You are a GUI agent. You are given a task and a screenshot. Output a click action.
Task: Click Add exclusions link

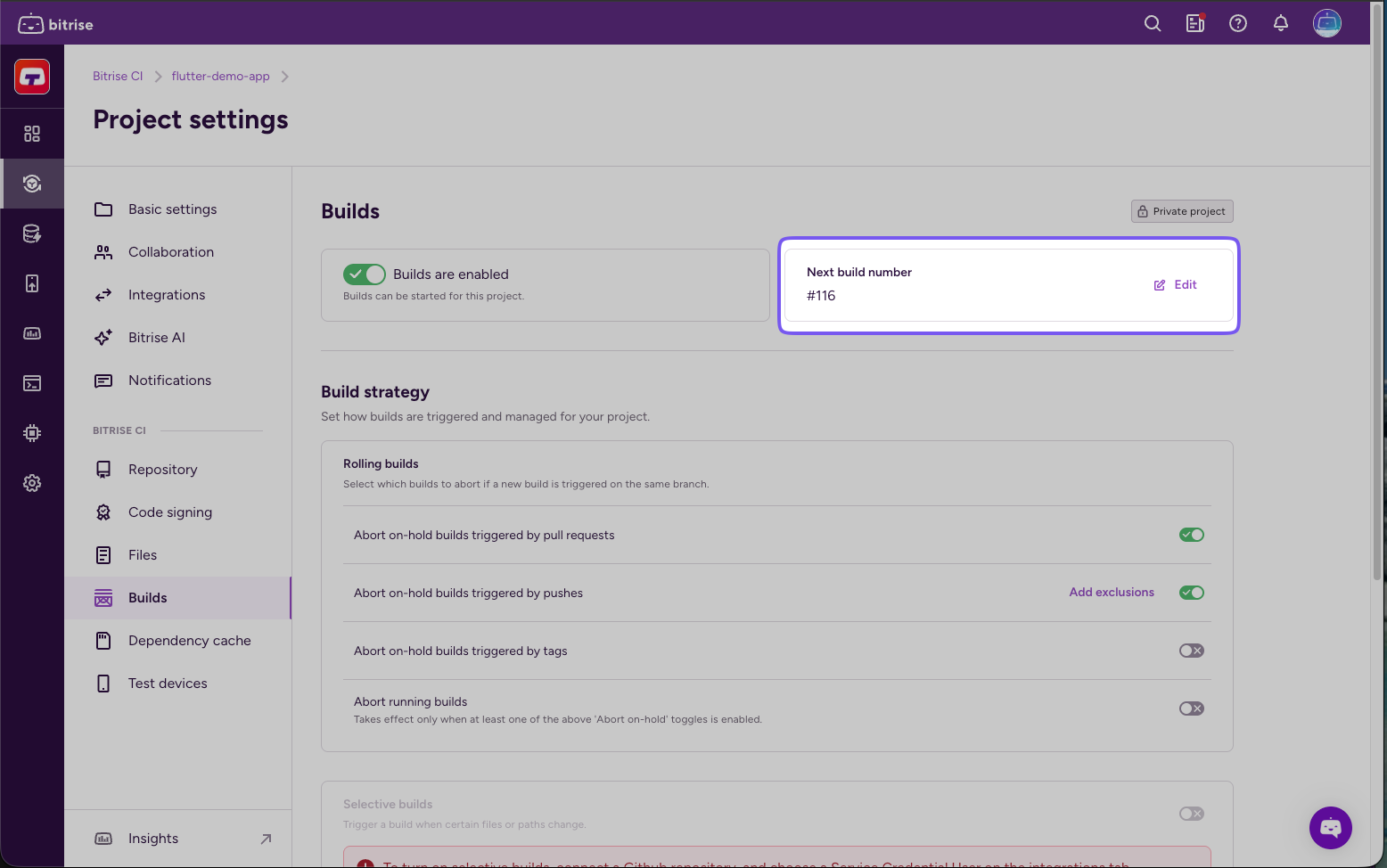pos(1112,592)
